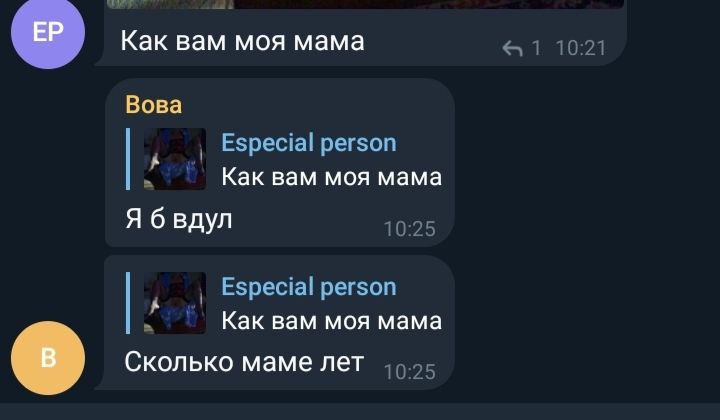
Task: View replies count 1 on EP's message
Action: pos(536,48)
